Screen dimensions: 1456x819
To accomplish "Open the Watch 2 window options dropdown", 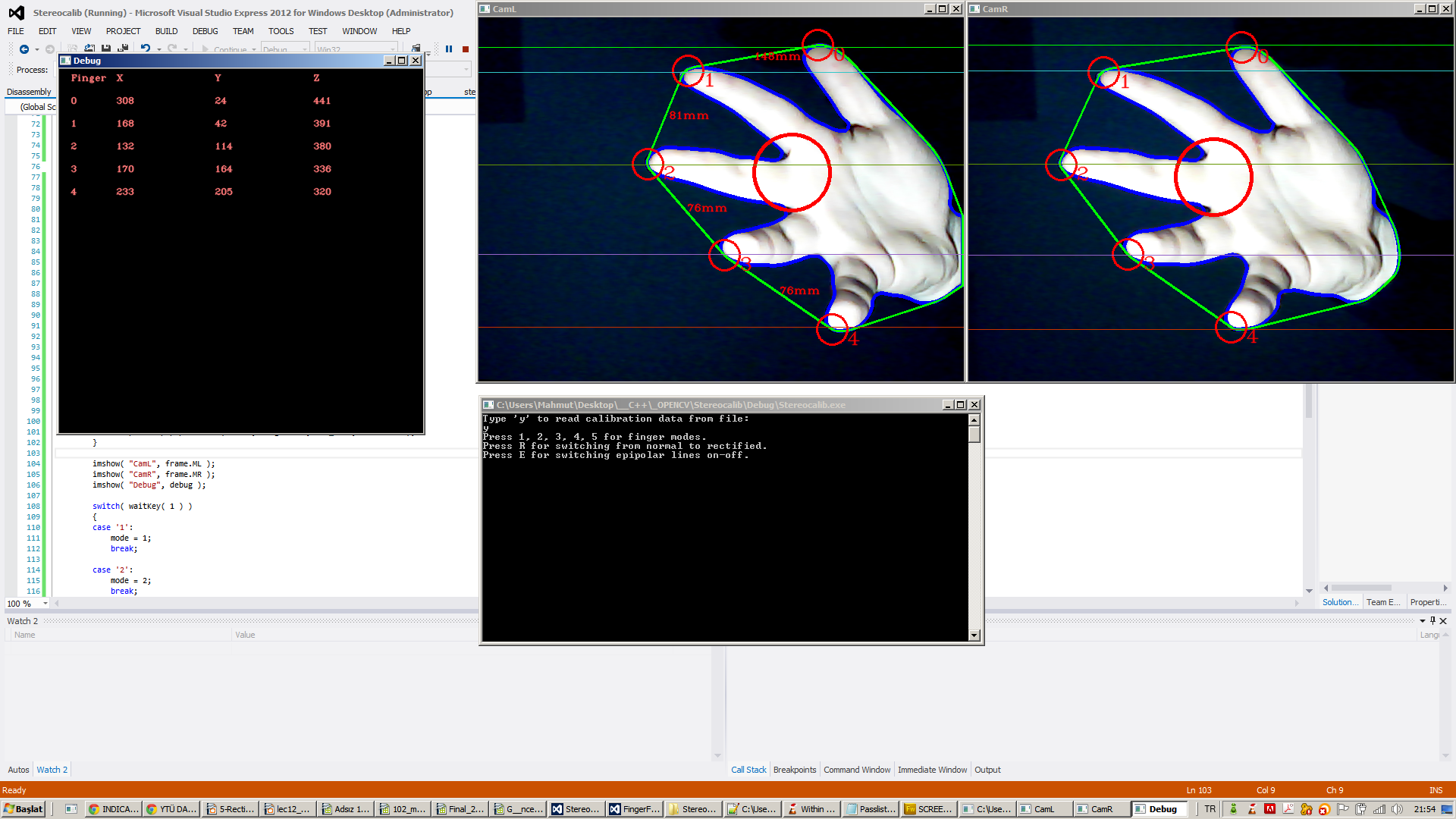I will pos(1422,620).
